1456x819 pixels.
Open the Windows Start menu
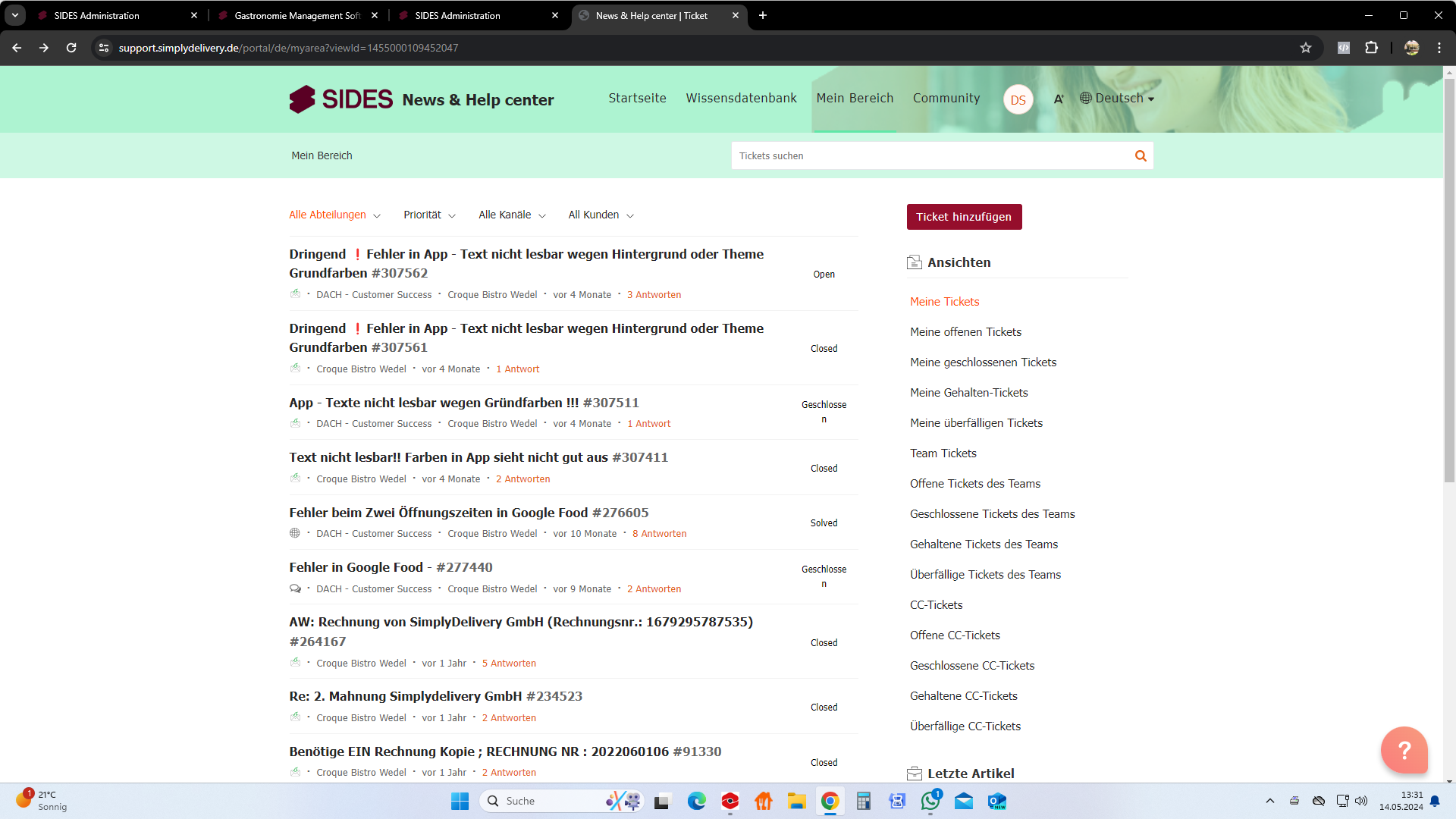coord(460,801)
